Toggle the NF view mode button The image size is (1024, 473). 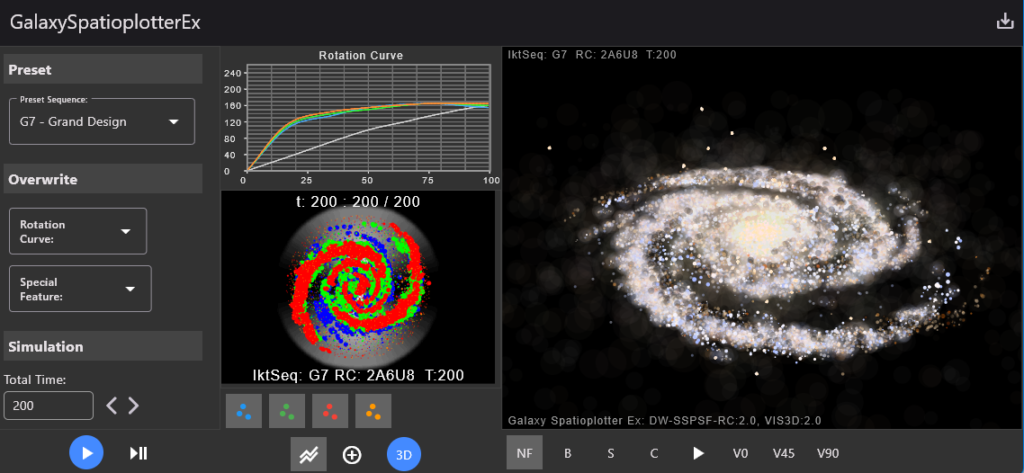tap(524, 453)
